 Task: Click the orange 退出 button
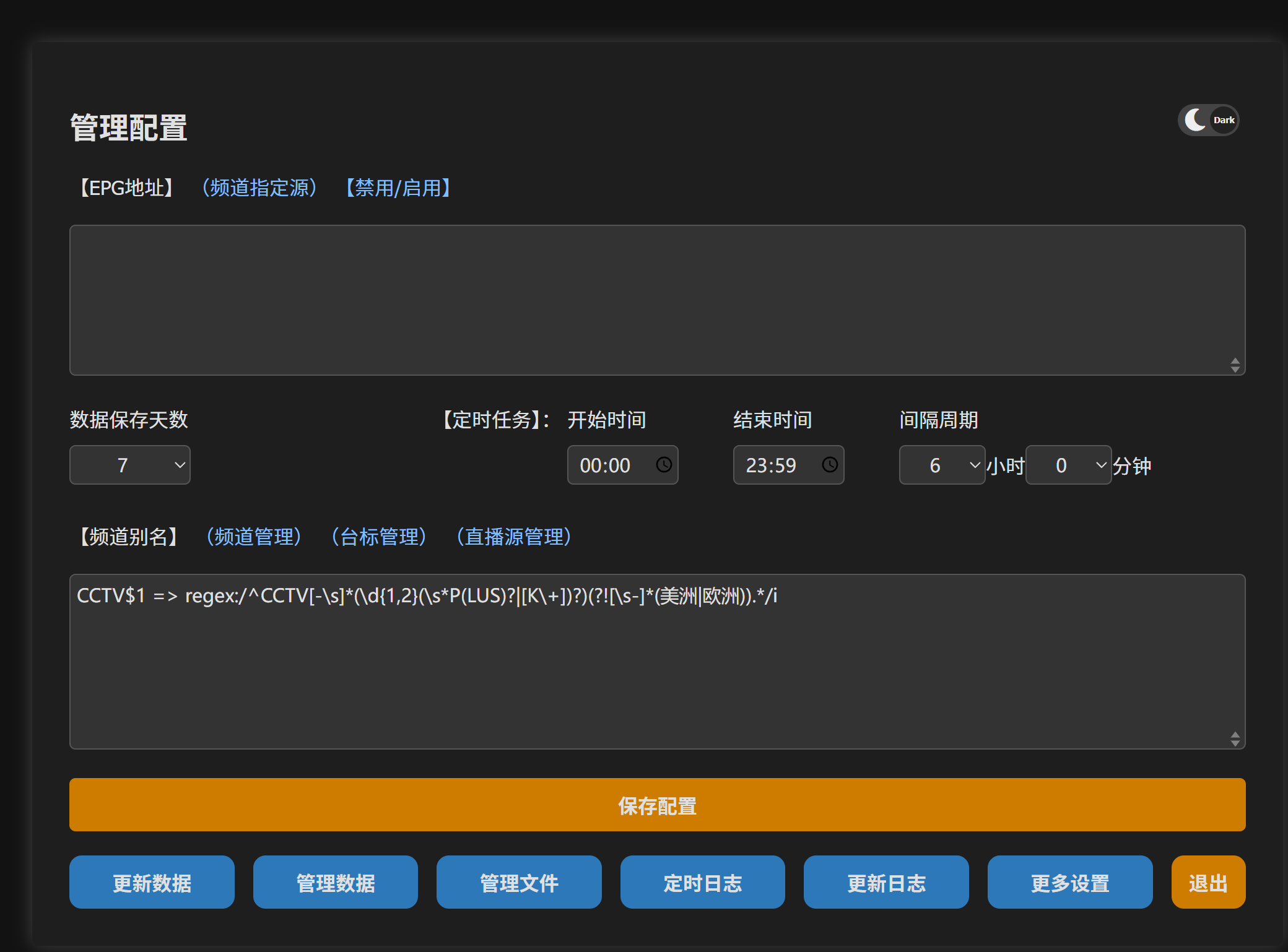(1207, 882)
